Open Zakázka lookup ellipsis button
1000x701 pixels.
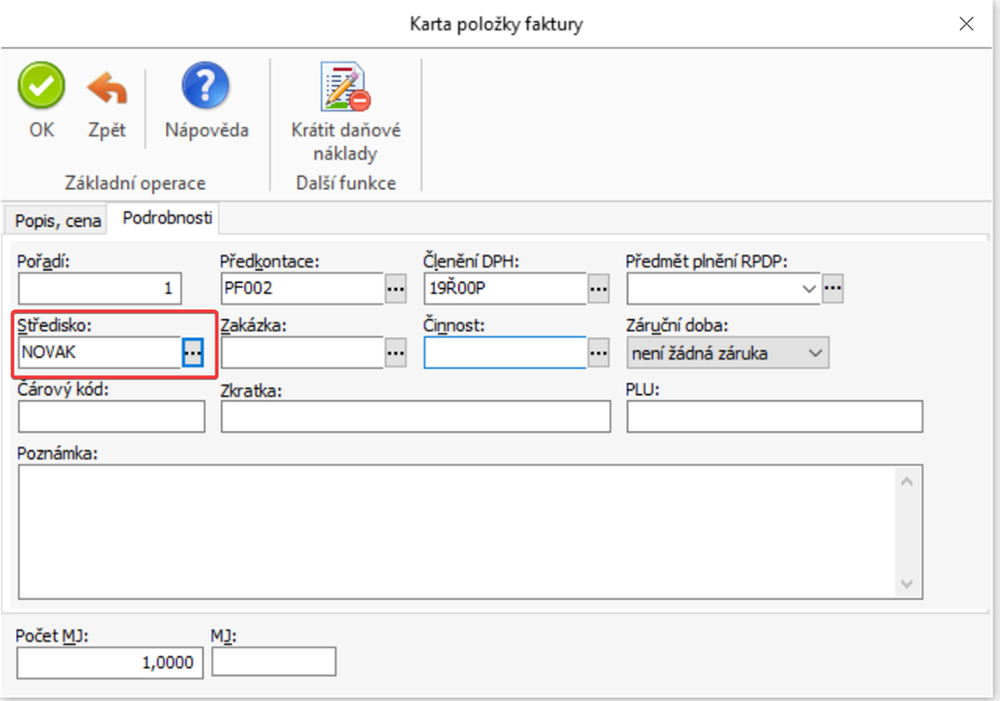[x=396, y=352]
